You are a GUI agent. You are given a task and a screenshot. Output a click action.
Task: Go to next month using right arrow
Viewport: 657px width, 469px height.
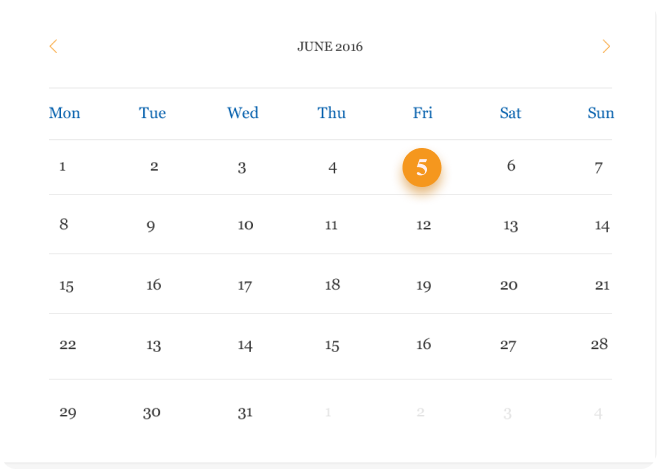point(606,46)
